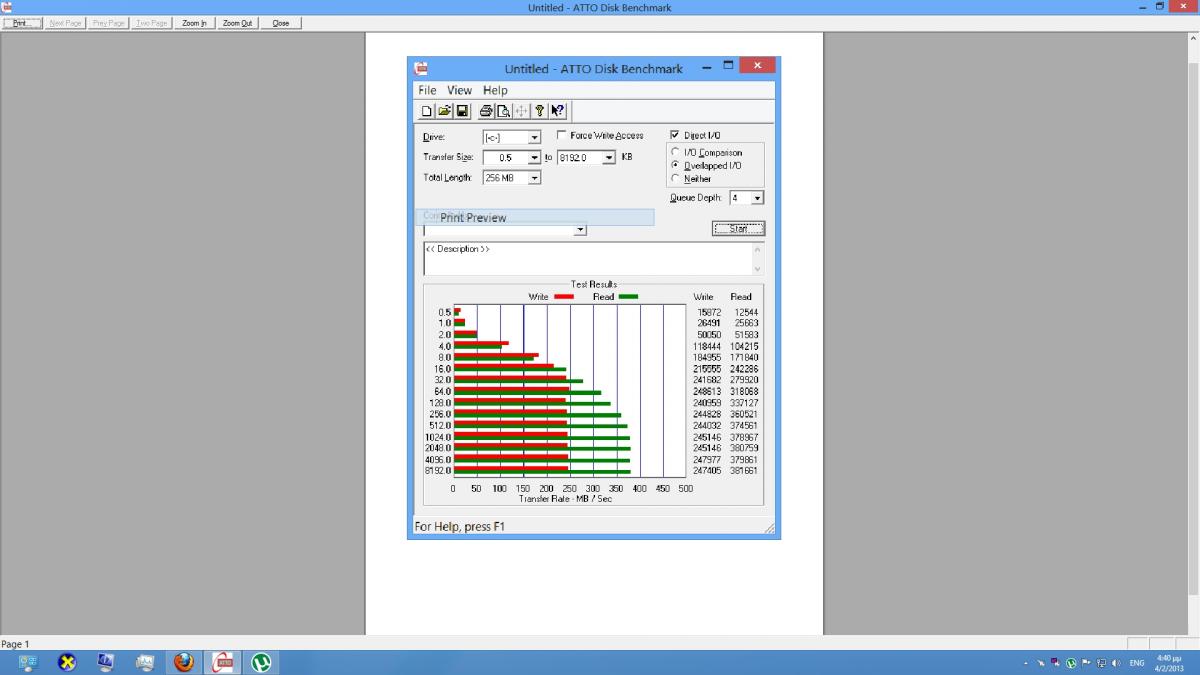
Task: Click the Prev Page button
Action: pos(108,23)
